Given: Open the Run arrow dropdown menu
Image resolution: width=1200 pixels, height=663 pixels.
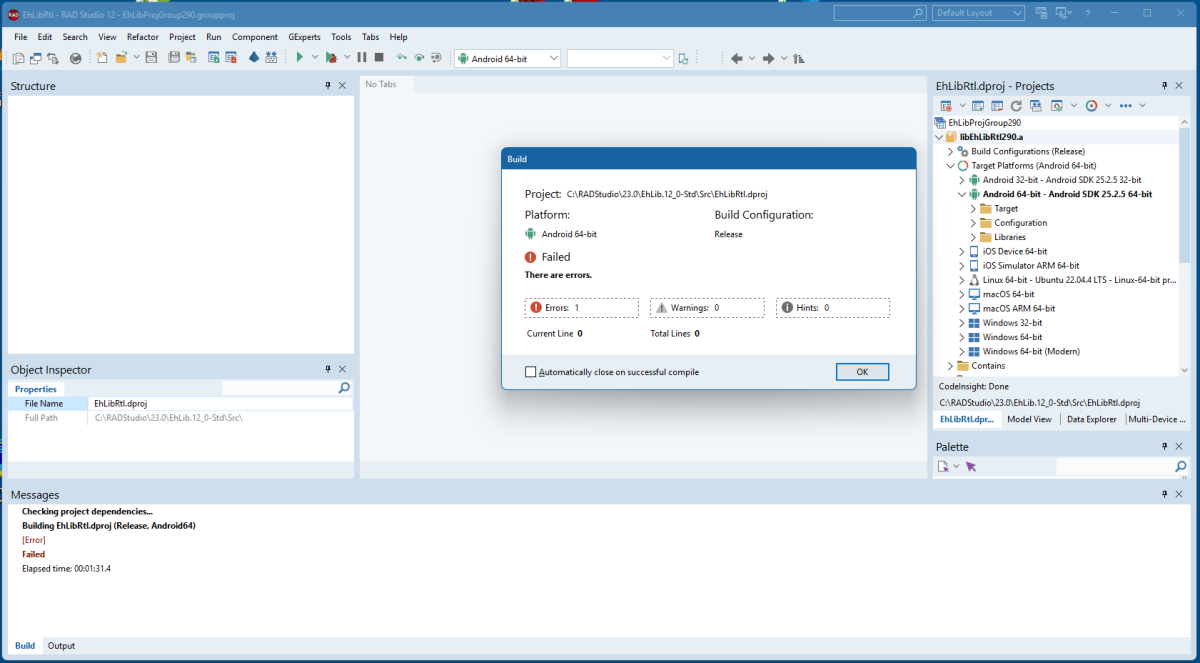Looking at the screenshot, I should point(314,58).
